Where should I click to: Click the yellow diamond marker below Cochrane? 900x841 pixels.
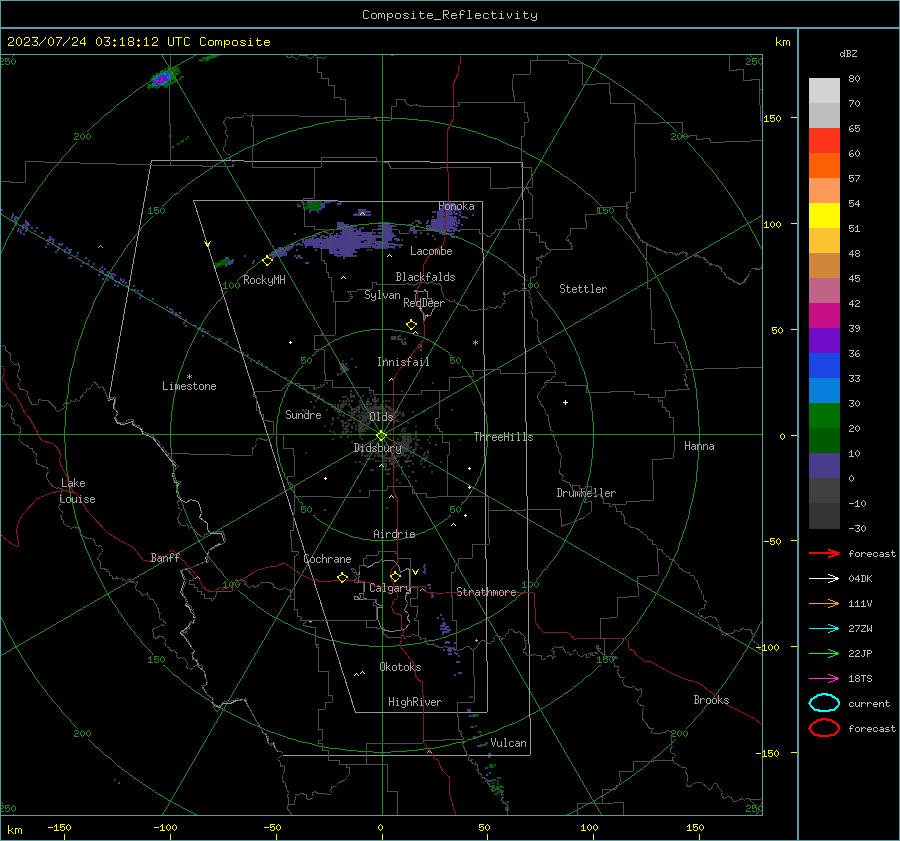tap(342, 578)
